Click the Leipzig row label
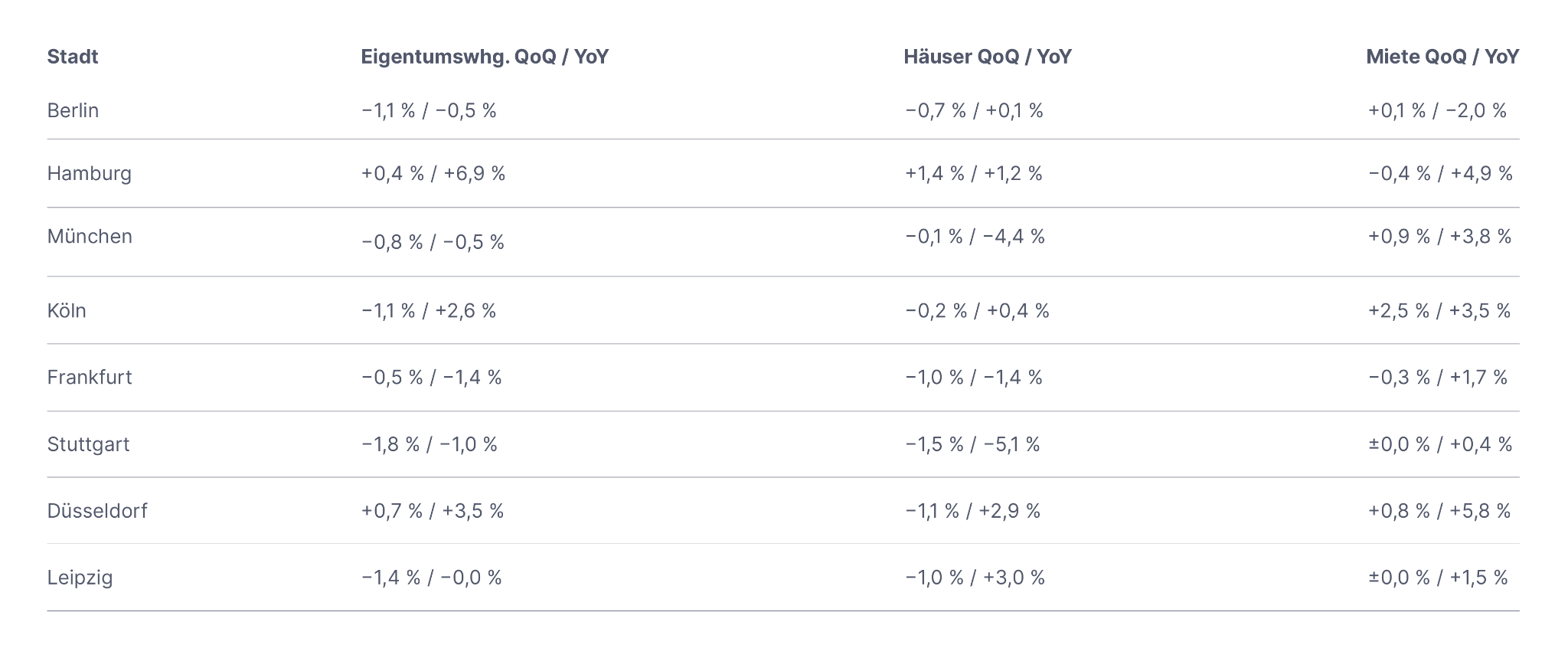 click(80, 578)
